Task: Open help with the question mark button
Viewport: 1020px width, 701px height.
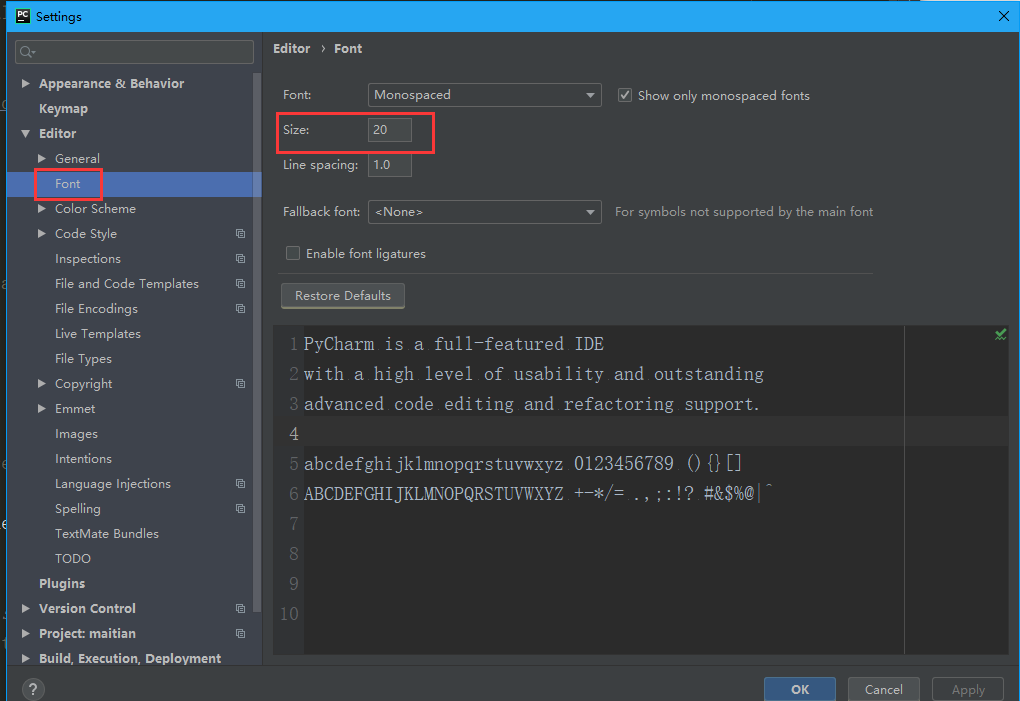Action: pos(33,689)
